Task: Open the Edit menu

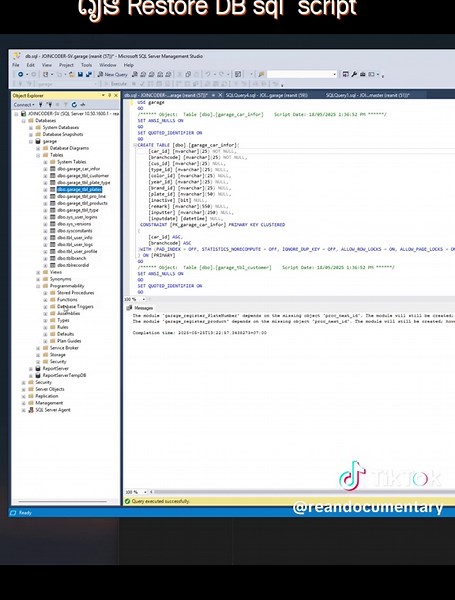Action: click(31, 65)
